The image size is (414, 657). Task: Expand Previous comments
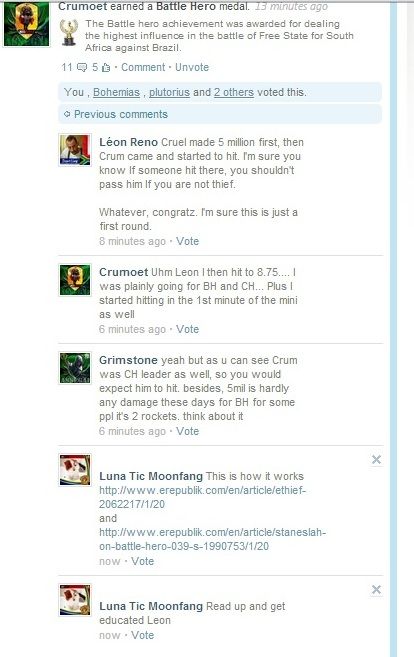(116, 114)
